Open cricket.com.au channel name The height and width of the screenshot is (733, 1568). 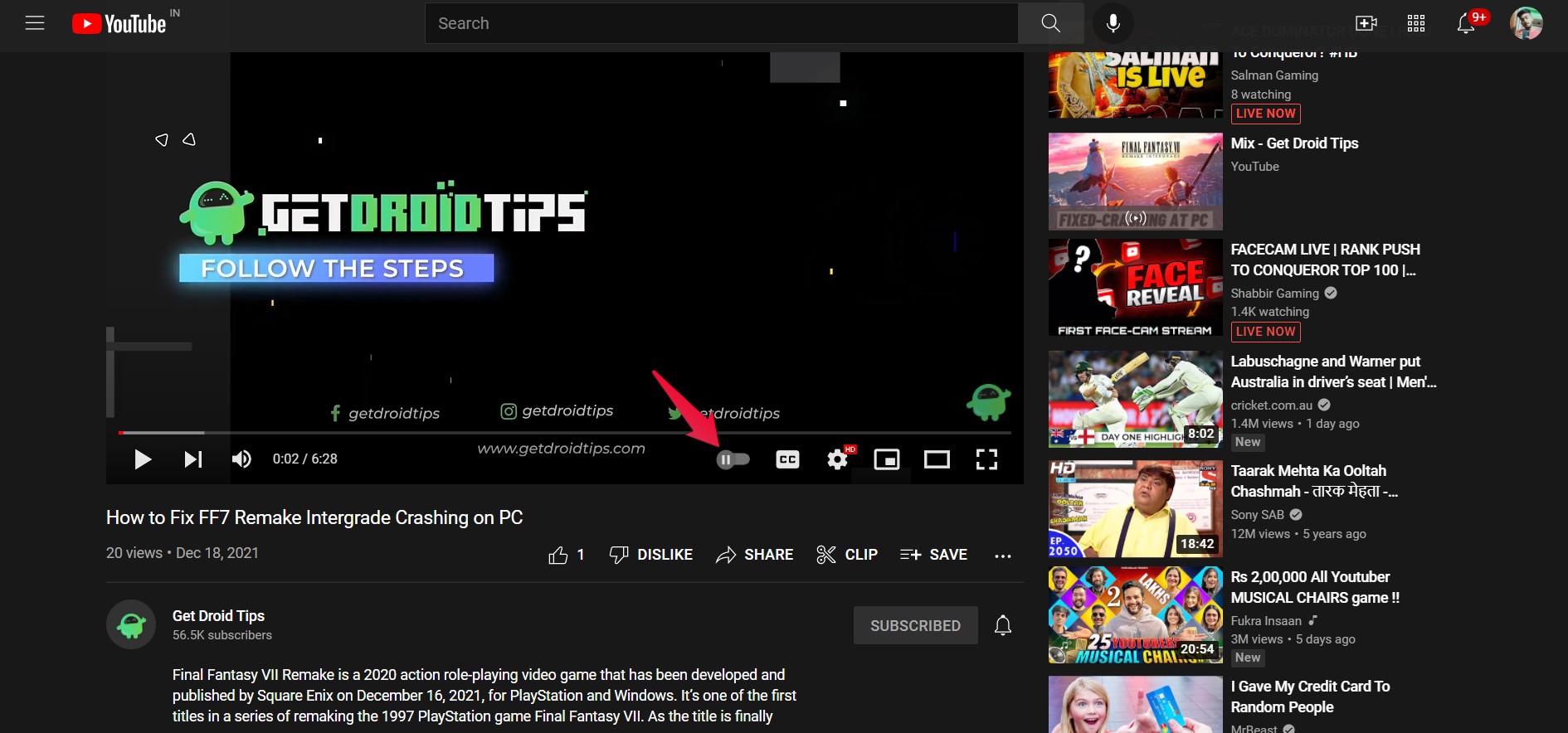click(1272, 405)
